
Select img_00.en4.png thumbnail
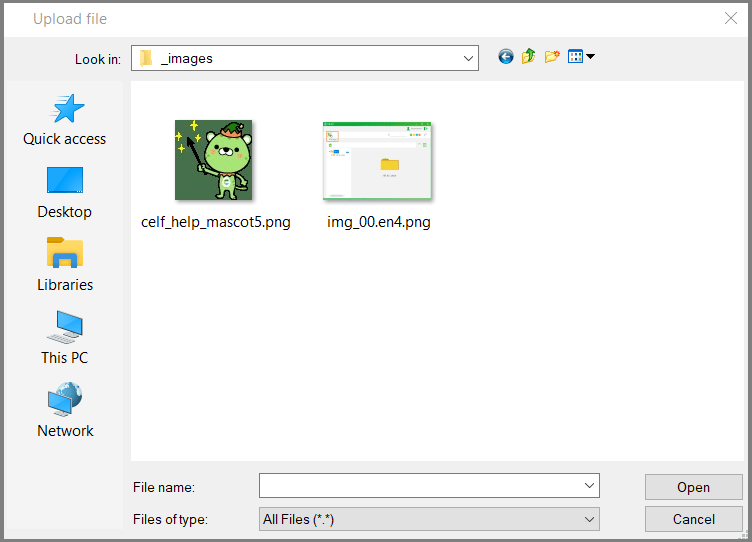(378, 160)
